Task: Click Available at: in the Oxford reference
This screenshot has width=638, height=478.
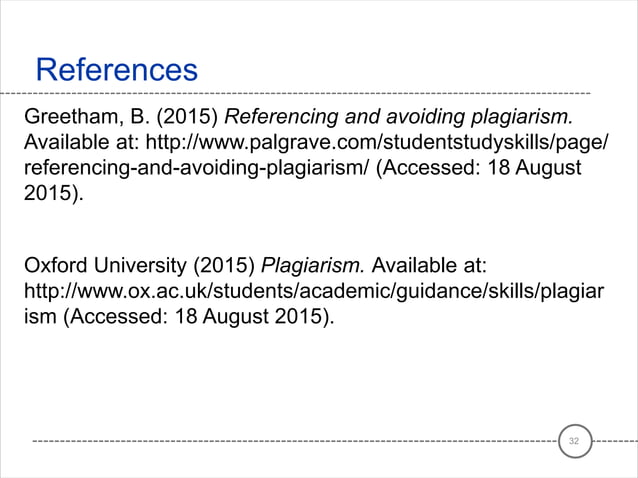Action: coord(429,265)
